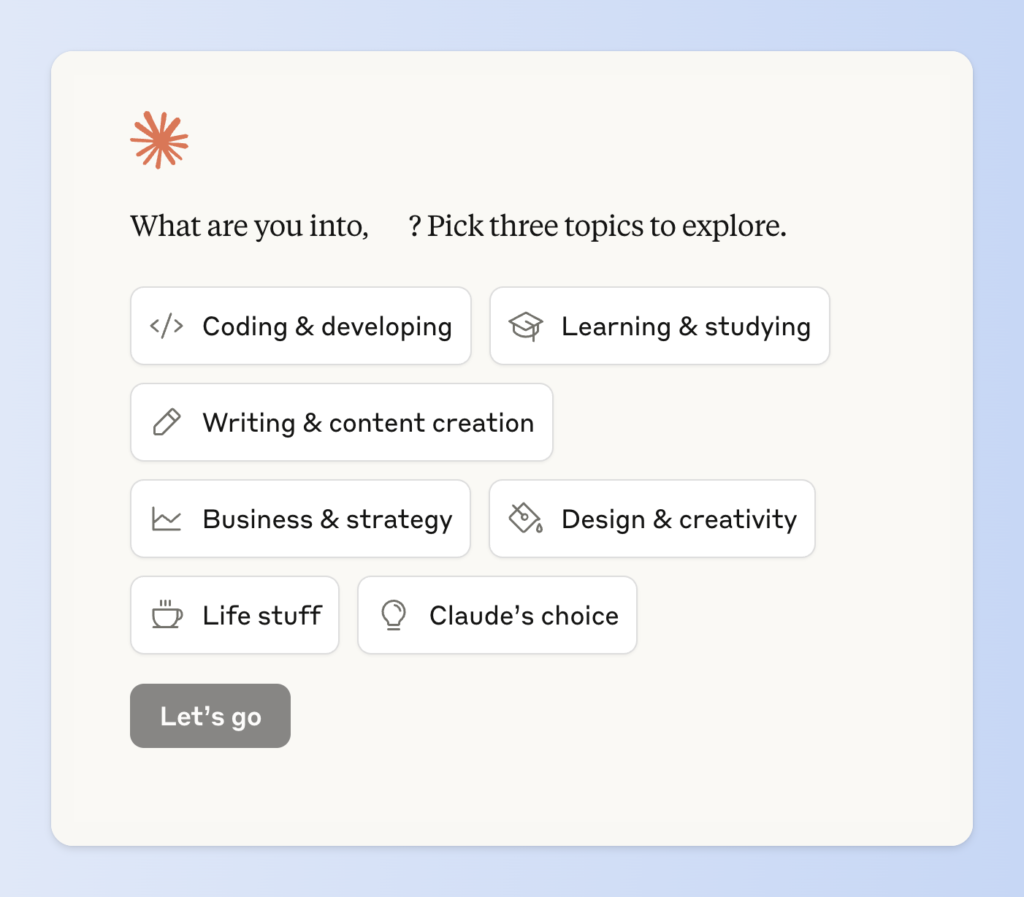Click the "Pick three topics to explore" text
Screen dimensions: 1024x897
(x=606, y=226)
